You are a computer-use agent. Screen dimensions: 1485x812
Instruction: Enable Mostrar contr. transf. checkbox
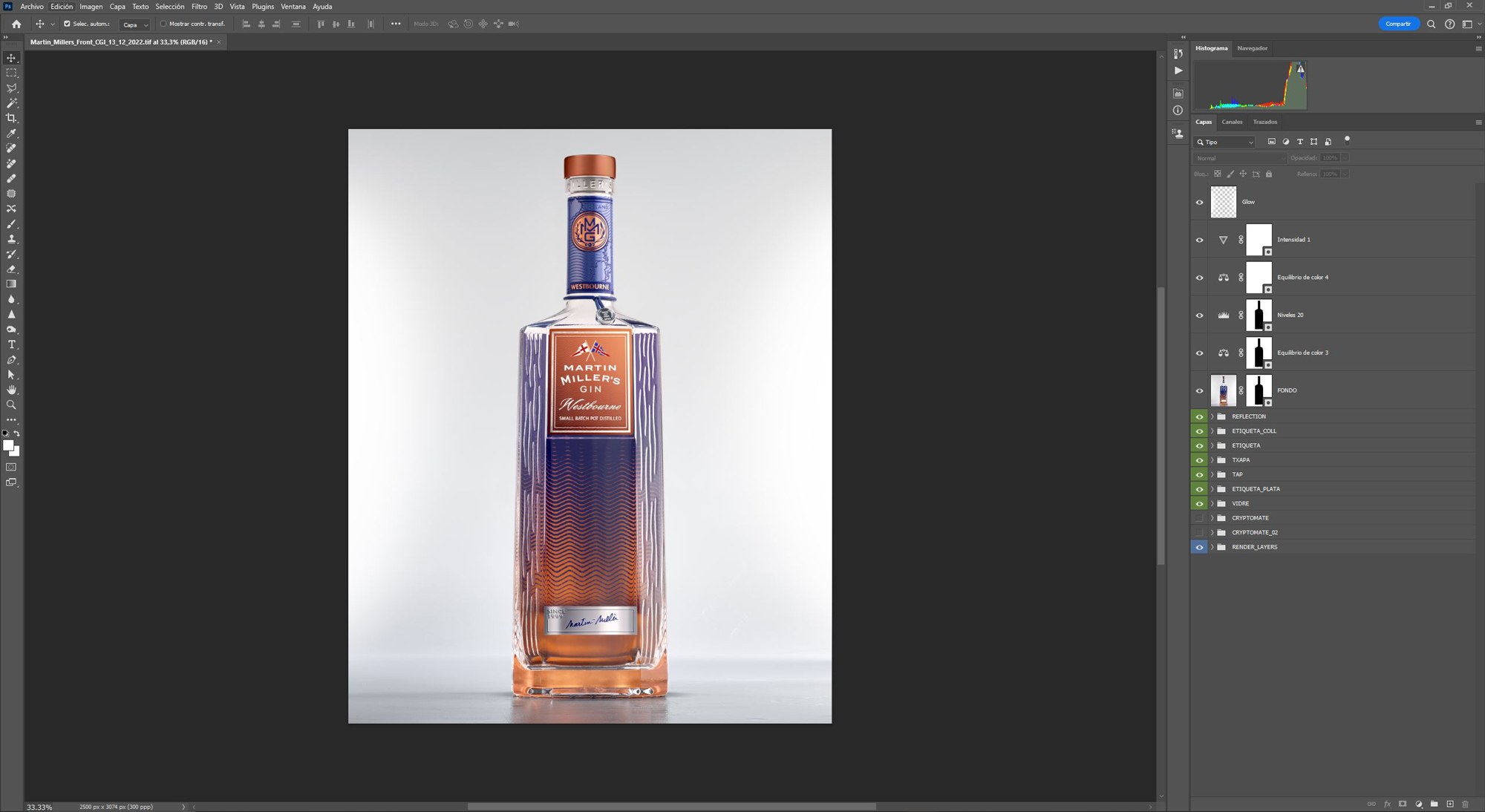(x=163, y=24)
